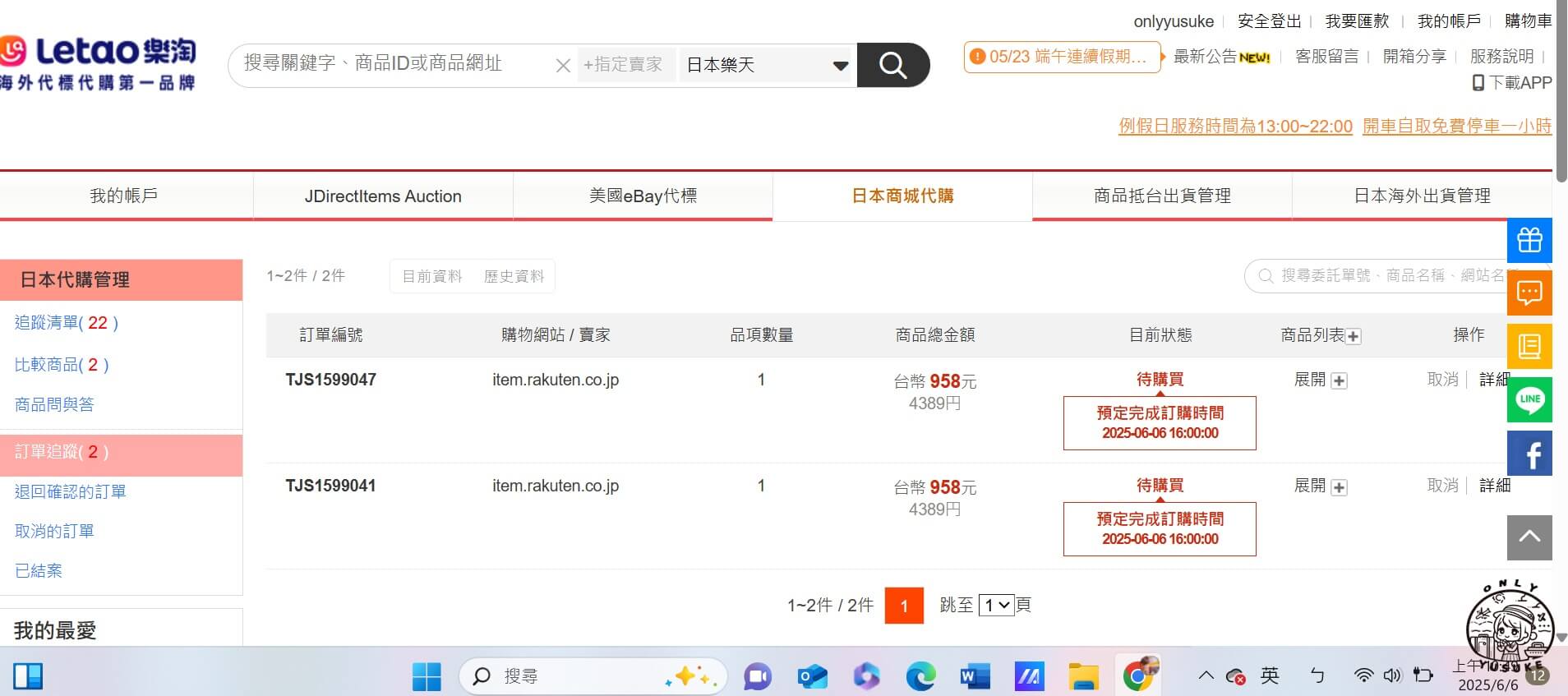The image size is (1568, 696).
Task: Open 退回確認的訂單 in sidebar
Action: [70, 491]
